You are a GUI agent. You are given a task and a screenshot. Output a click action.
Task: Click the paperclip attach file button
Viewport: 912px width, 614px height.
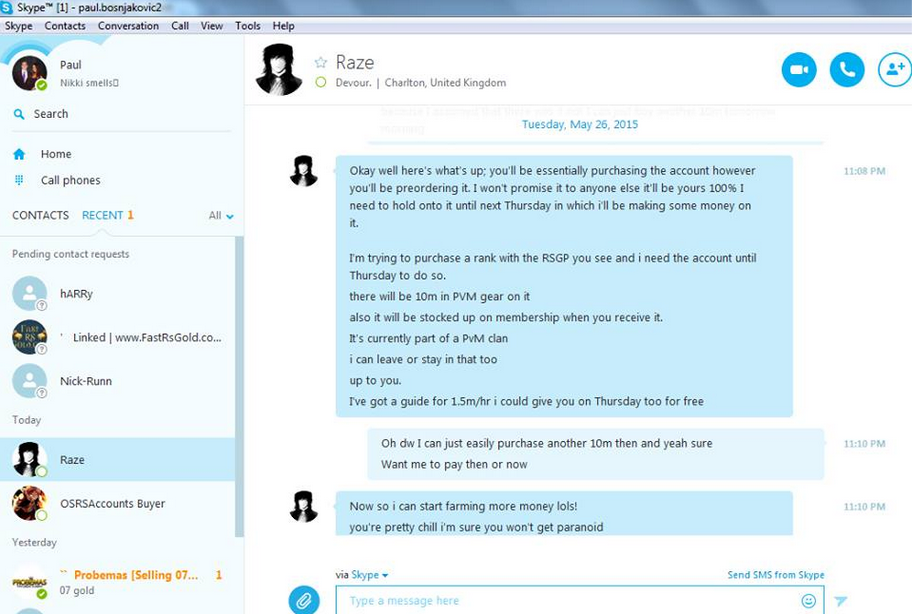[x=304, y=600]
